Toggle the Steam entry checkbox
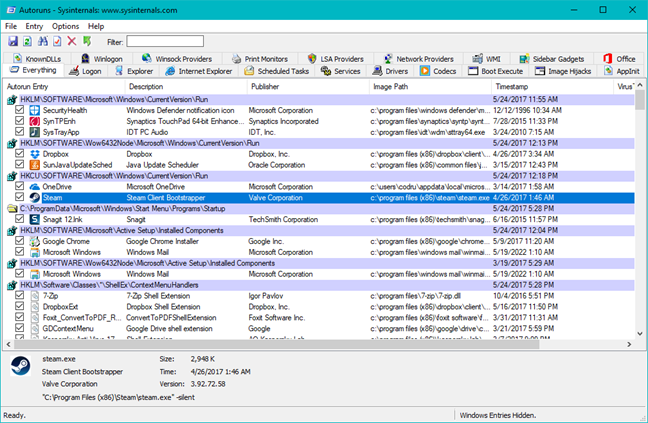 point(19,197)
